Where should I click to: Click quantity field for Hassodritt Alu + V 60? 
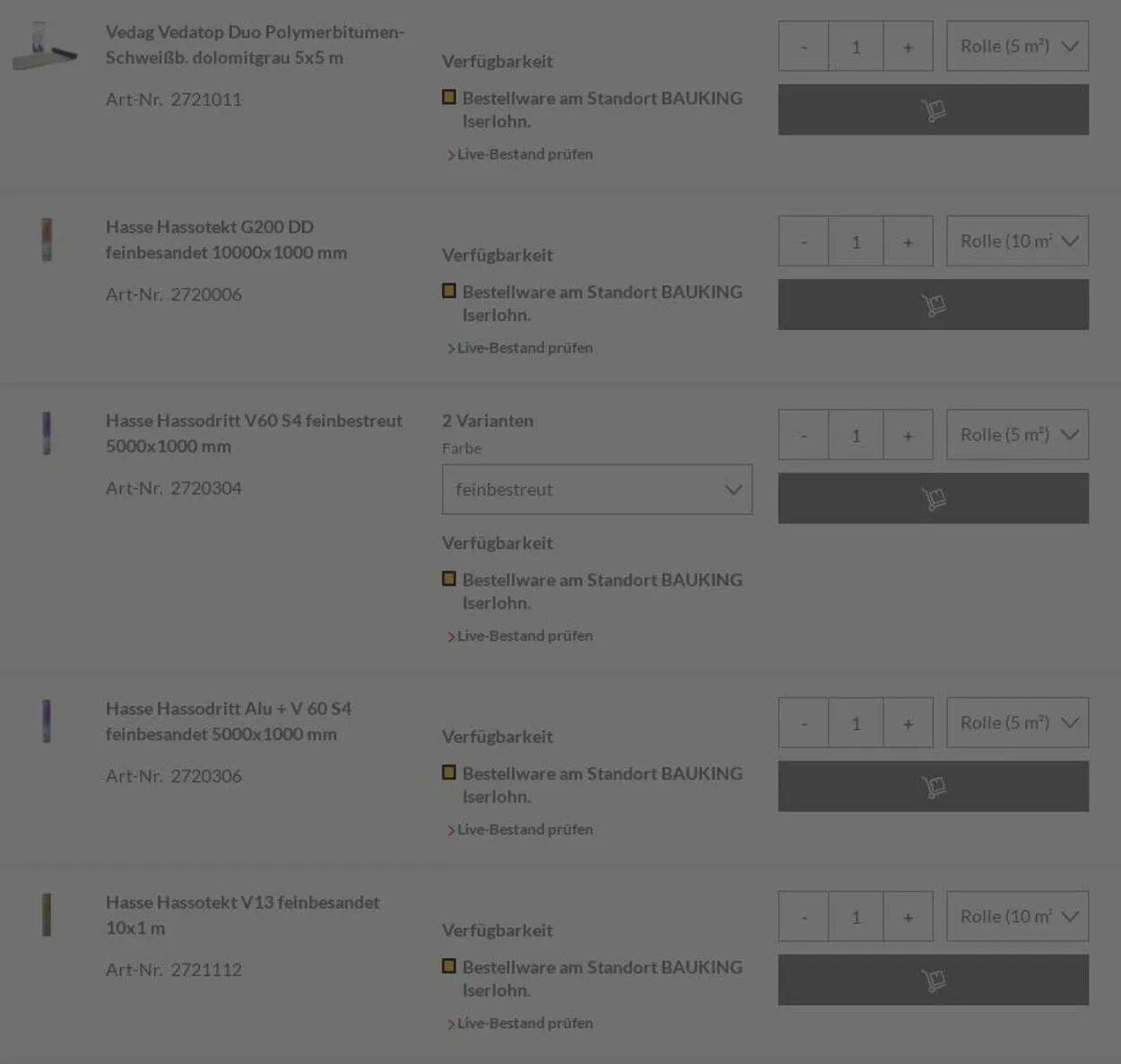pyautogui.click(x=856, y=723)
